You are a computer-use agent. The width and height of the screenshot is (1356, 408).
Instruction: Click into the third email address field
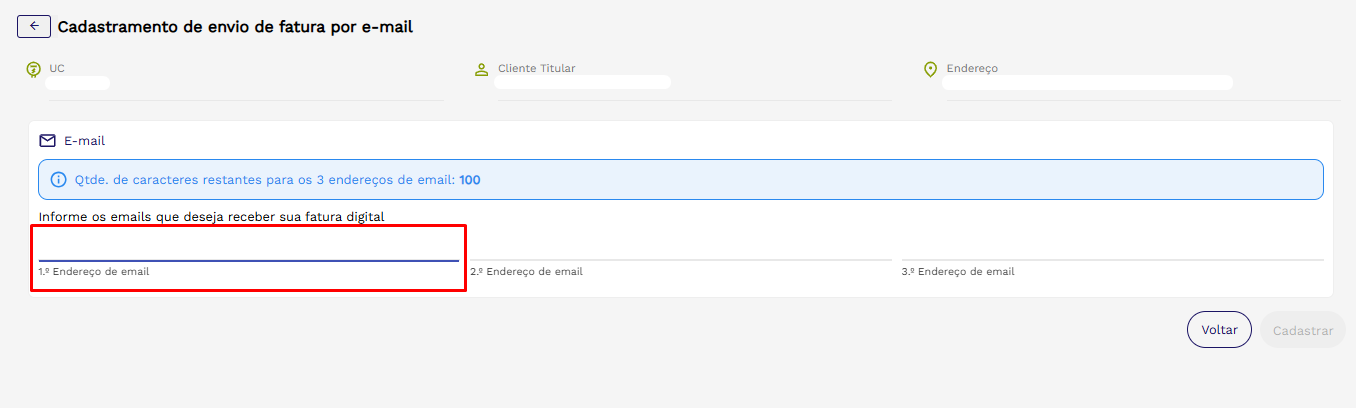(x=1112, y=248)
